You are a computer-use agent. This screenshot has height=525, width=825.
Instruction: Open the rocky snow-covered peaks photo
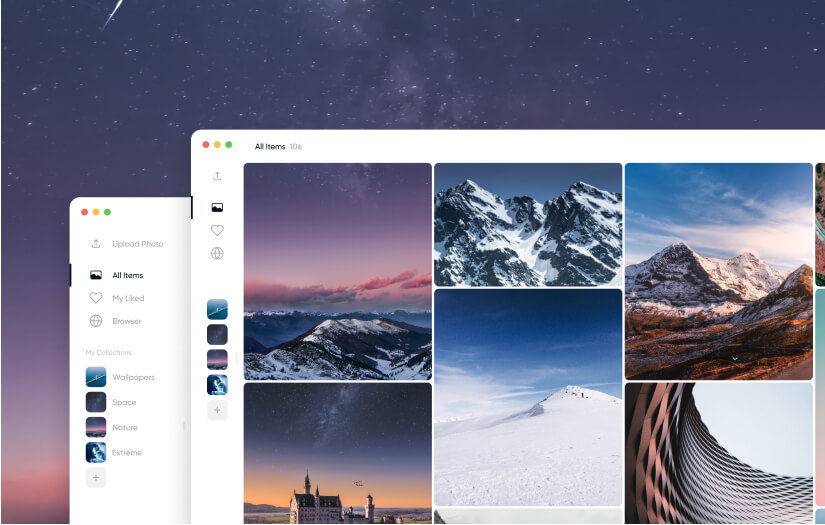pos(528,225)
